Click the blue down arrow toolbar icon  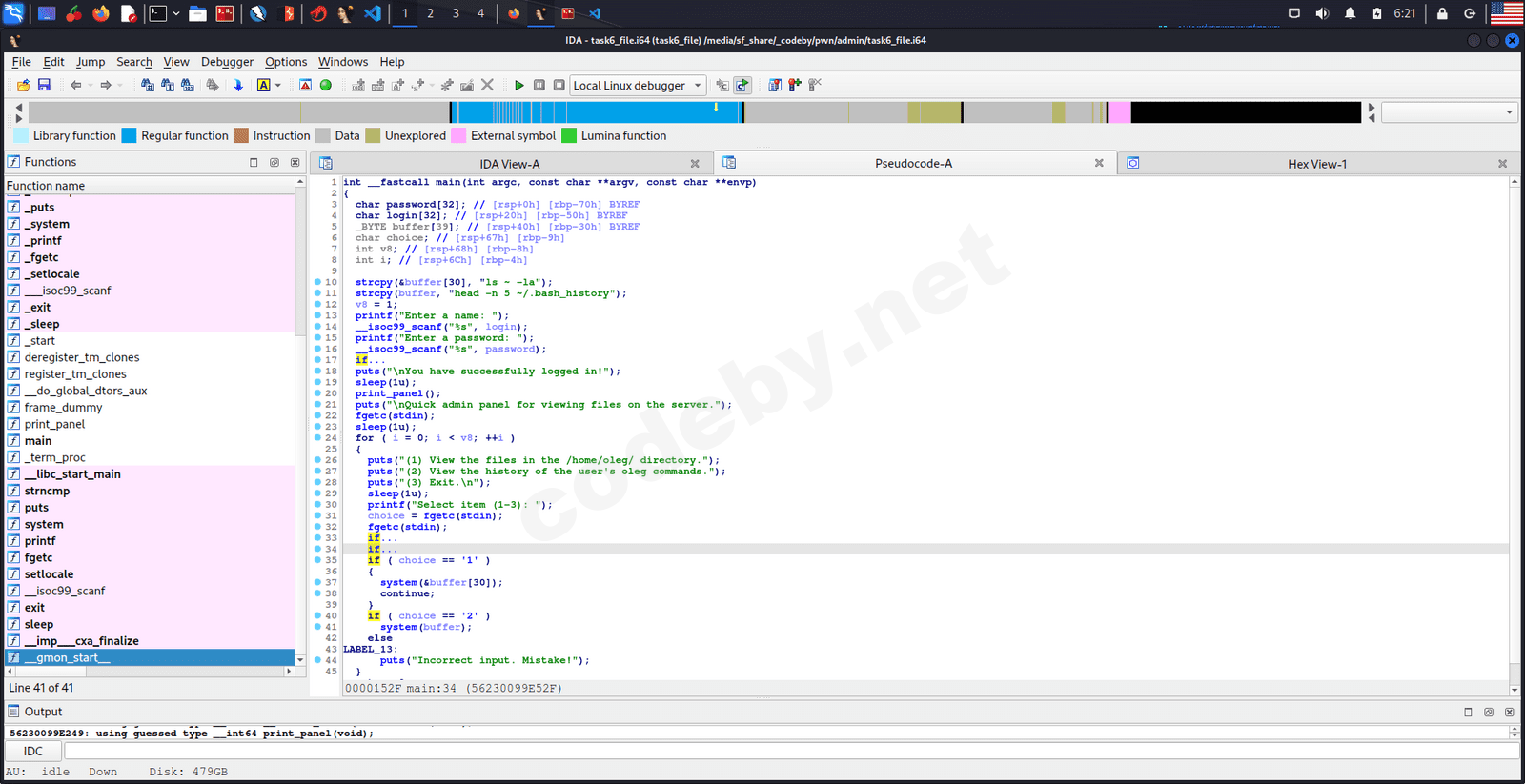point(238,86)
